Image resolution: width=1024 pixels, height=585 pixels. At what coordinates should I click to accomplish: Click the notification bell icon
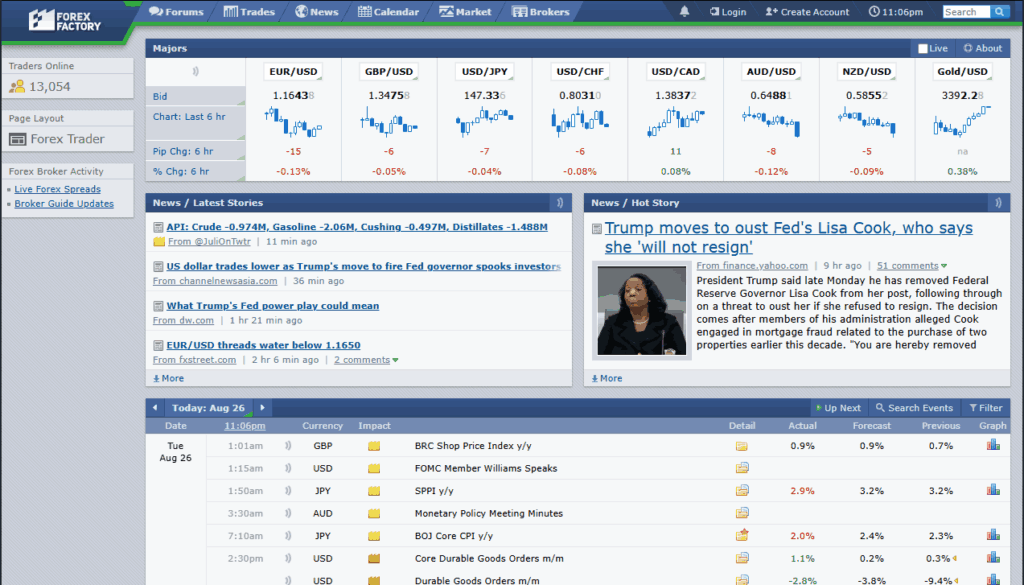click(x=684, y=12)
